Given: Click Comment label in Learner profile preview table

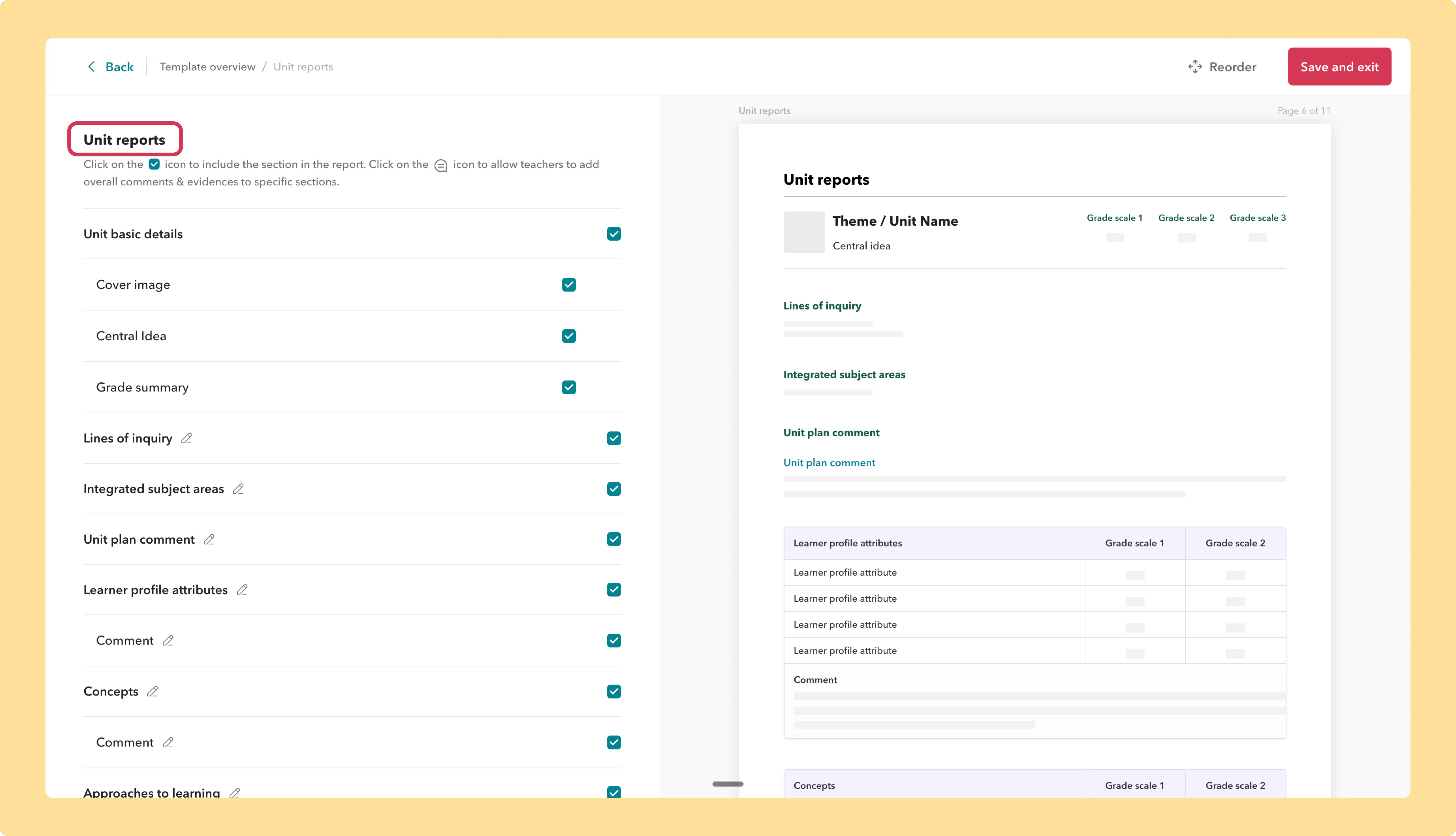Looking at the screenshot, I should click(815, 680).
